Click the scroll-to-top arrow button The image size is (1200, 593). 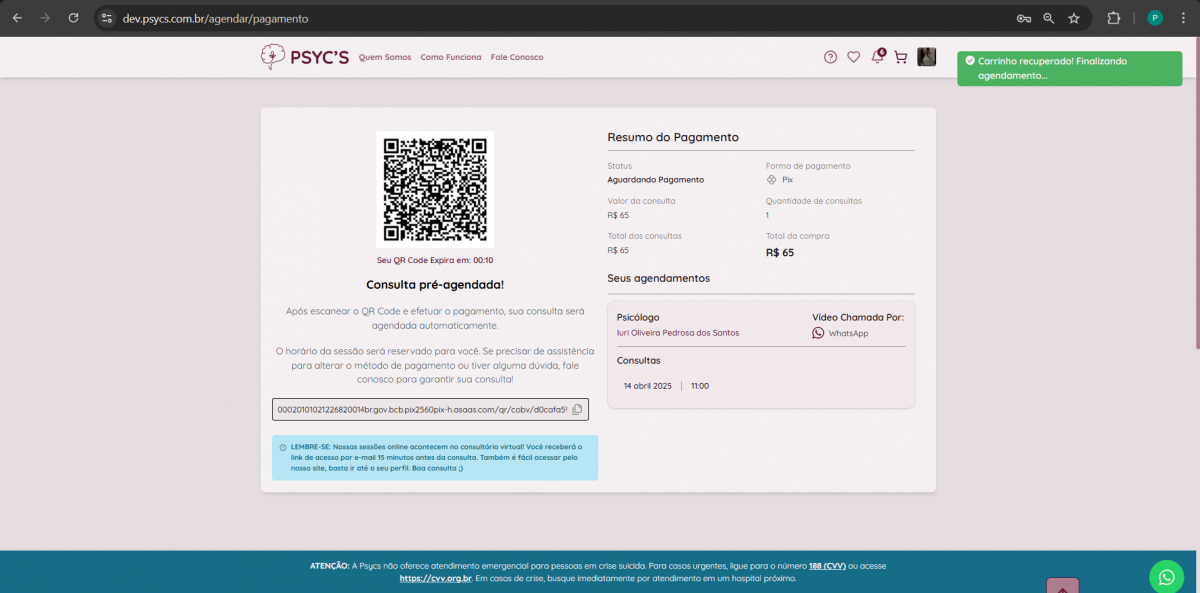click(1062, 587)
